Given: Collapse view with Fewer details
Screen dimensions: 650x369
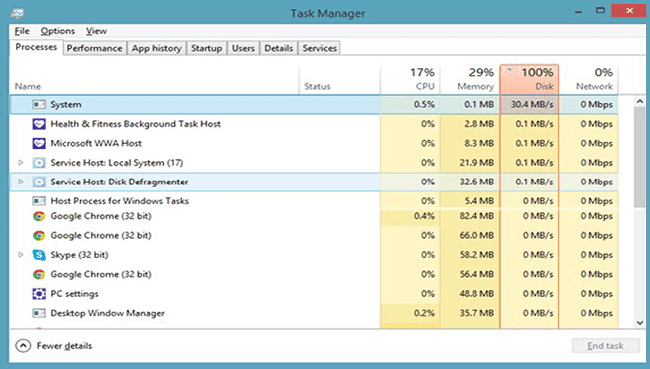Looking at the screenshot, I should pos(53,346).
